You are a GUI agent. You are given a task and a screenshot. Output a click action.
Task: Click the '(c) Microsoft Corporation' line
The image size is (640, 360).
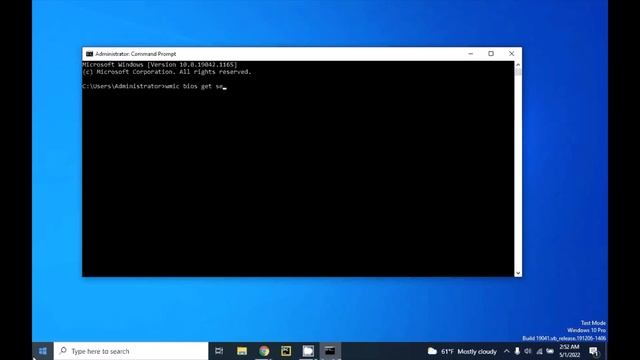coord(167,72)
